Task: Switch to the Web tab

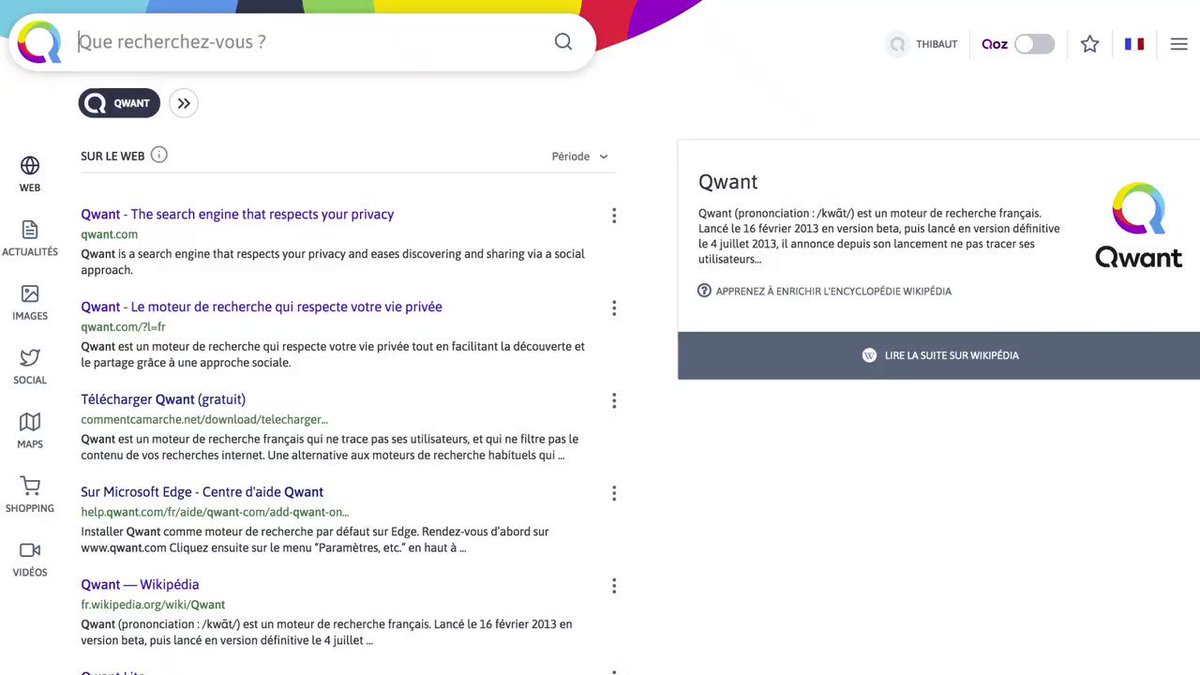Action: pyautogui.click(x=30, y=174)
